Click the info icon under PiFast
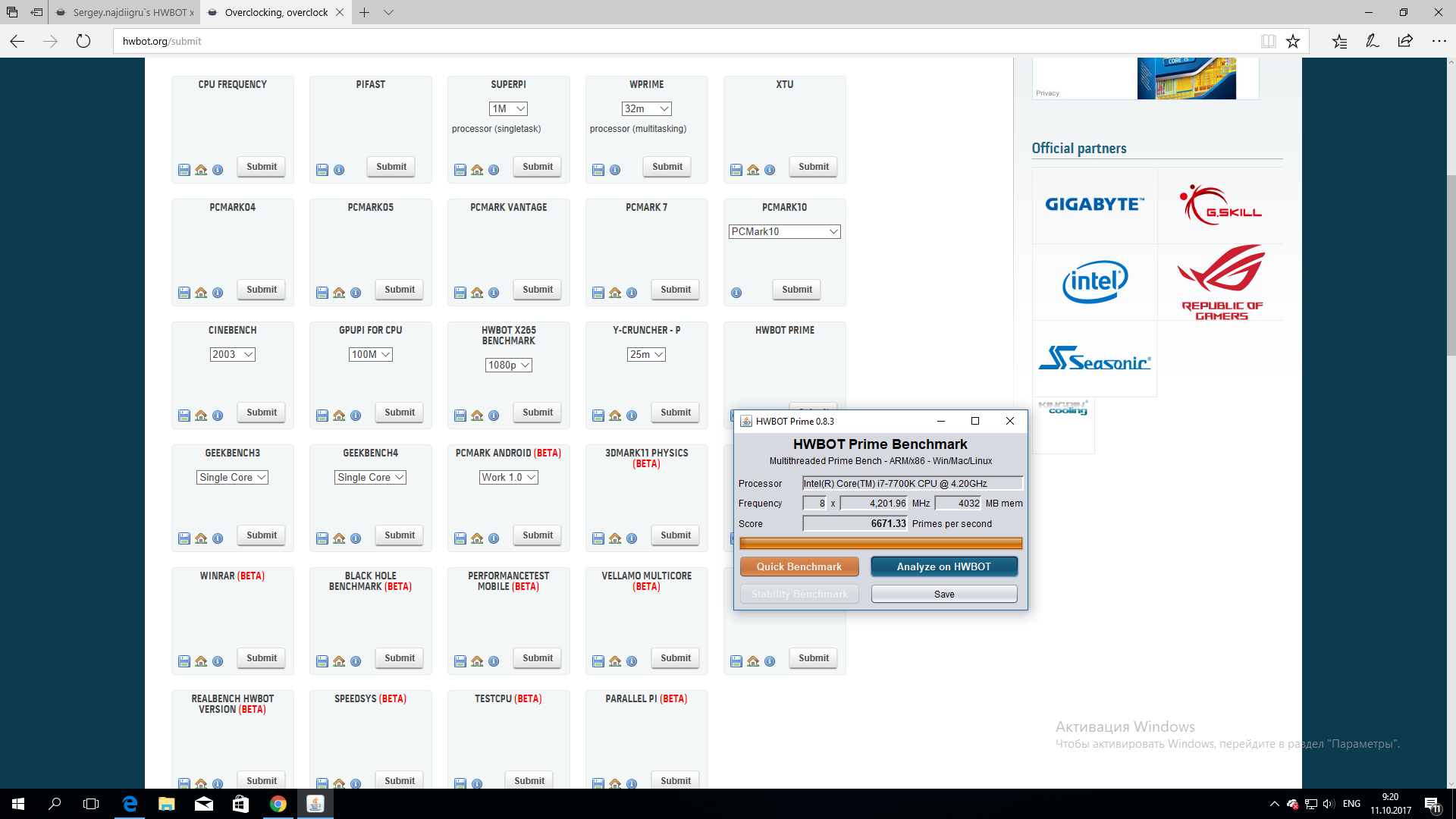This screenshot has height=819, width=1456. 339,170
